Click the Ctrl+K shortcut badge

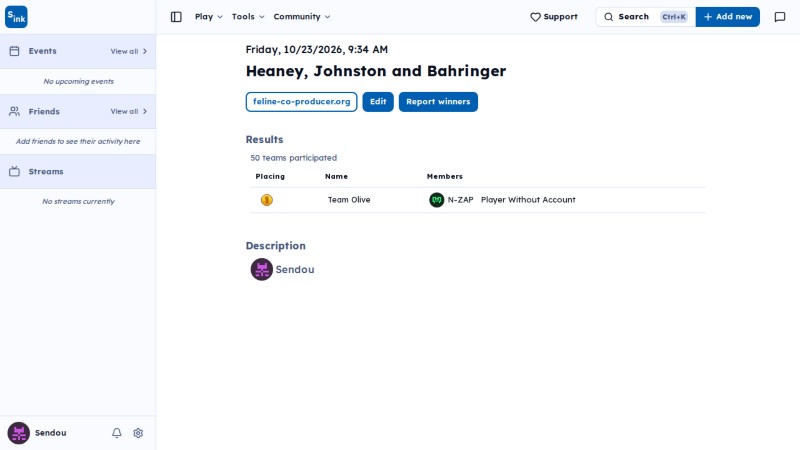[x=674, y=17]
